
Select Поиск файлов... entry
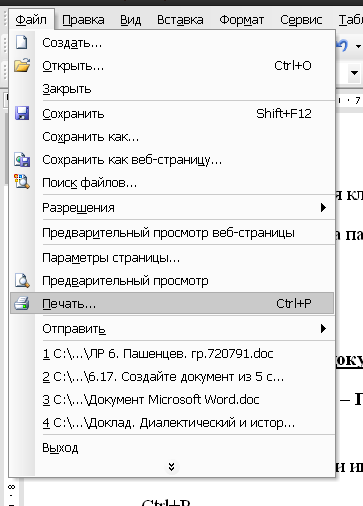[x=172, y=183]
